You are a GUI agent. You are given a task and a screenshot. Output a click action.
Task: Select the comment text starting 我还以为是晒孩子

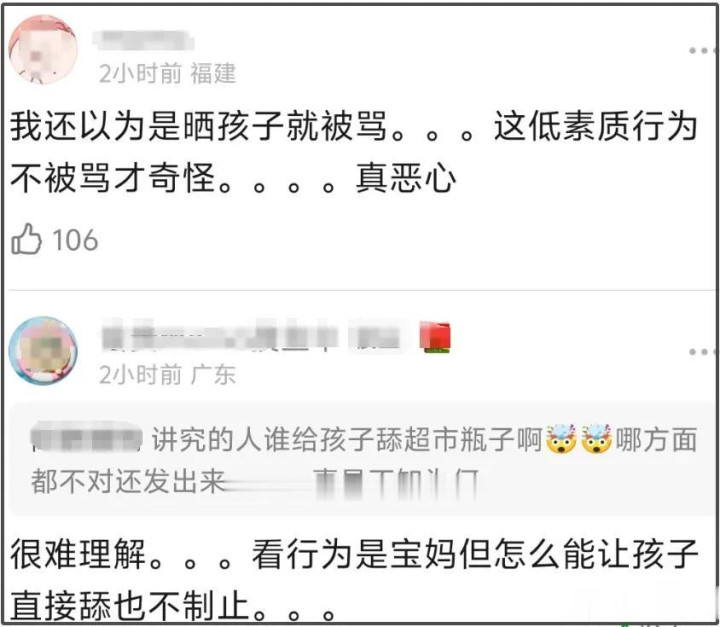pos(354,152)
